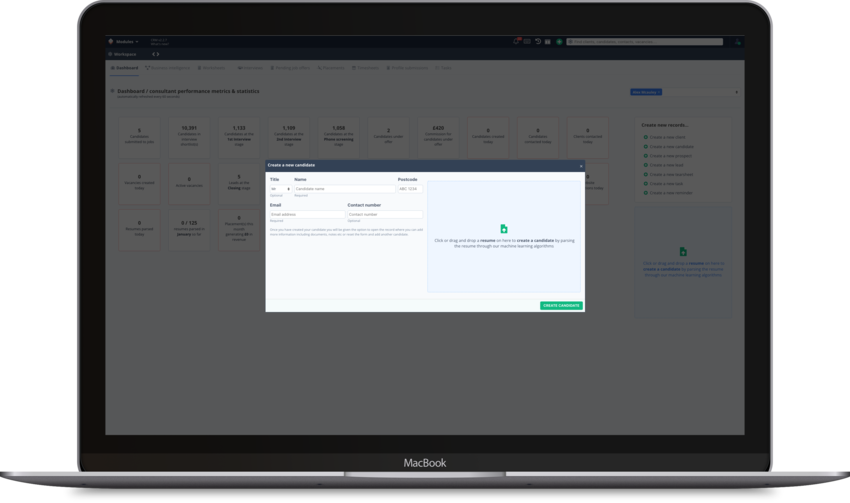This screenshot has width=850, height=503.
Task: Click the history clock icon in top bar
Action: pos(538,42)
